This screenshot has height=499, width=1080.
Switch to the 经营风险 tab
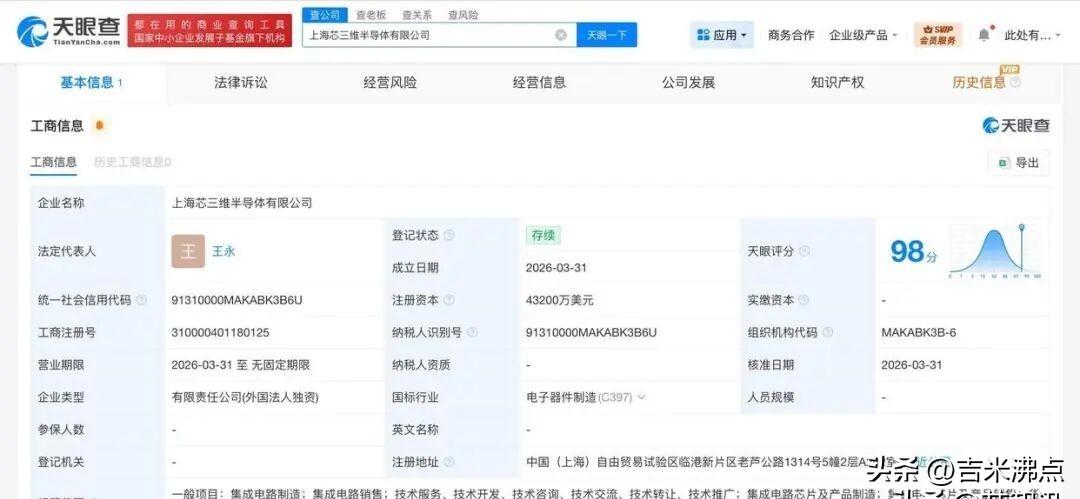(x=390, y=83)
